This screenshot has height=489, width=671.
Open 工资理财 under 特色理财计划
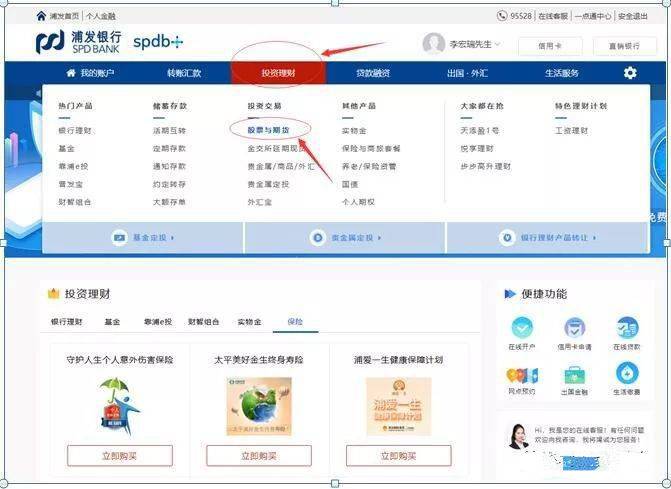click(x=571, y=130)
